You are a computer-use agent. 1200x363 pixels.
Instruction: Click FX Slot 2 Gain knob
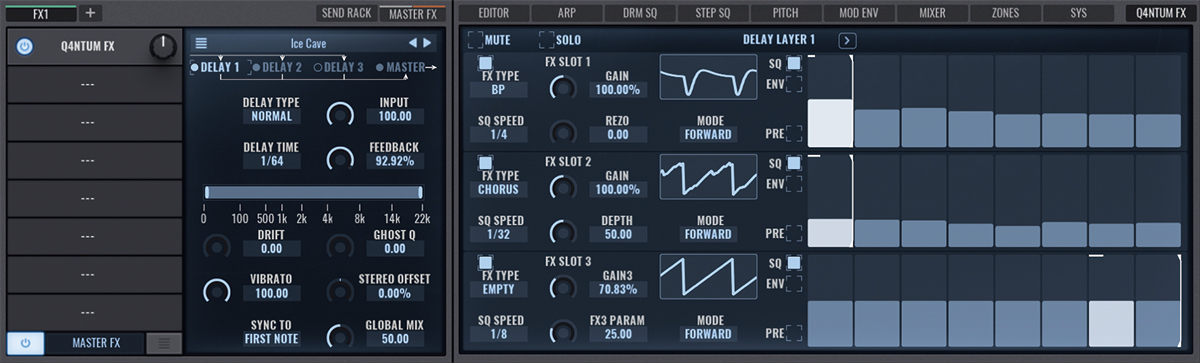coord(563,187)
